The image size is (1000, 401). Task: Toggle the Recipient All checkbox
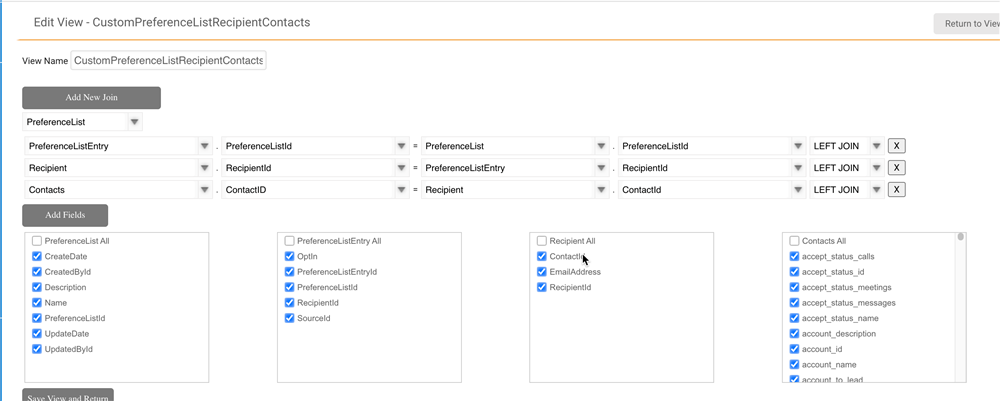(541, 241)
